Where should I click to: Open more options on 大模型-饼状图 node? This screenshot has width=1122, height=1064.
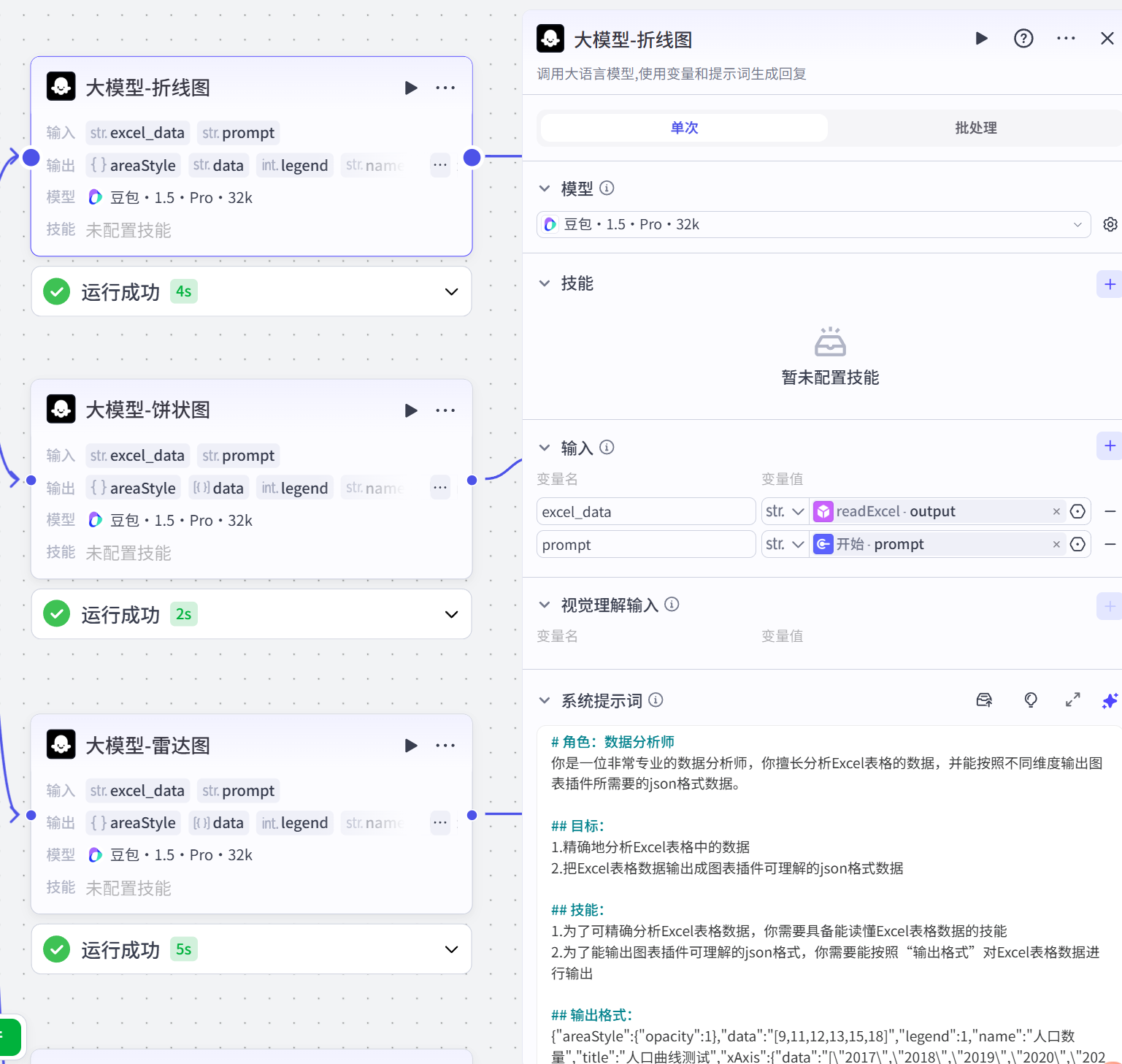445,410
